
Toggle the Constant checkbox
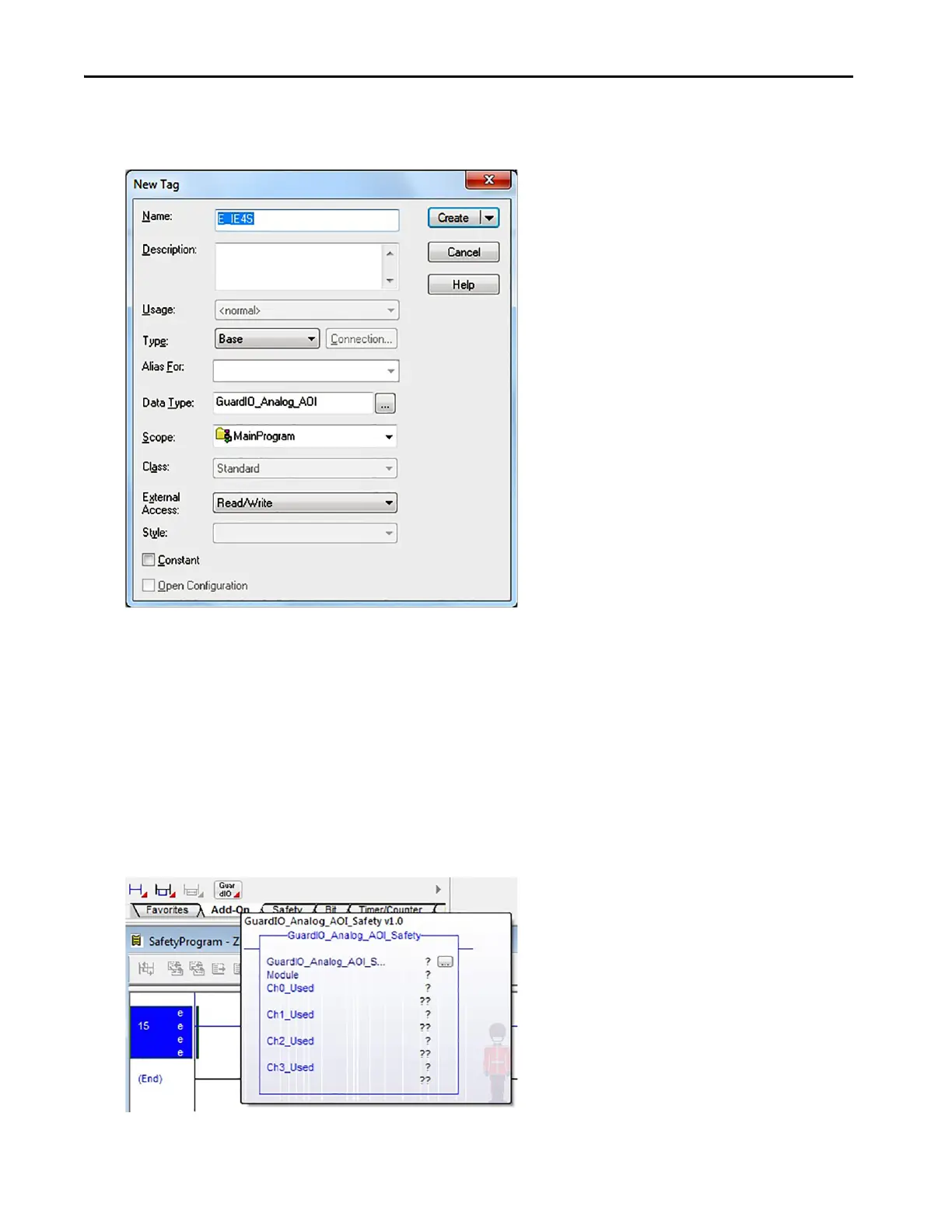click(x=149, y=560)
